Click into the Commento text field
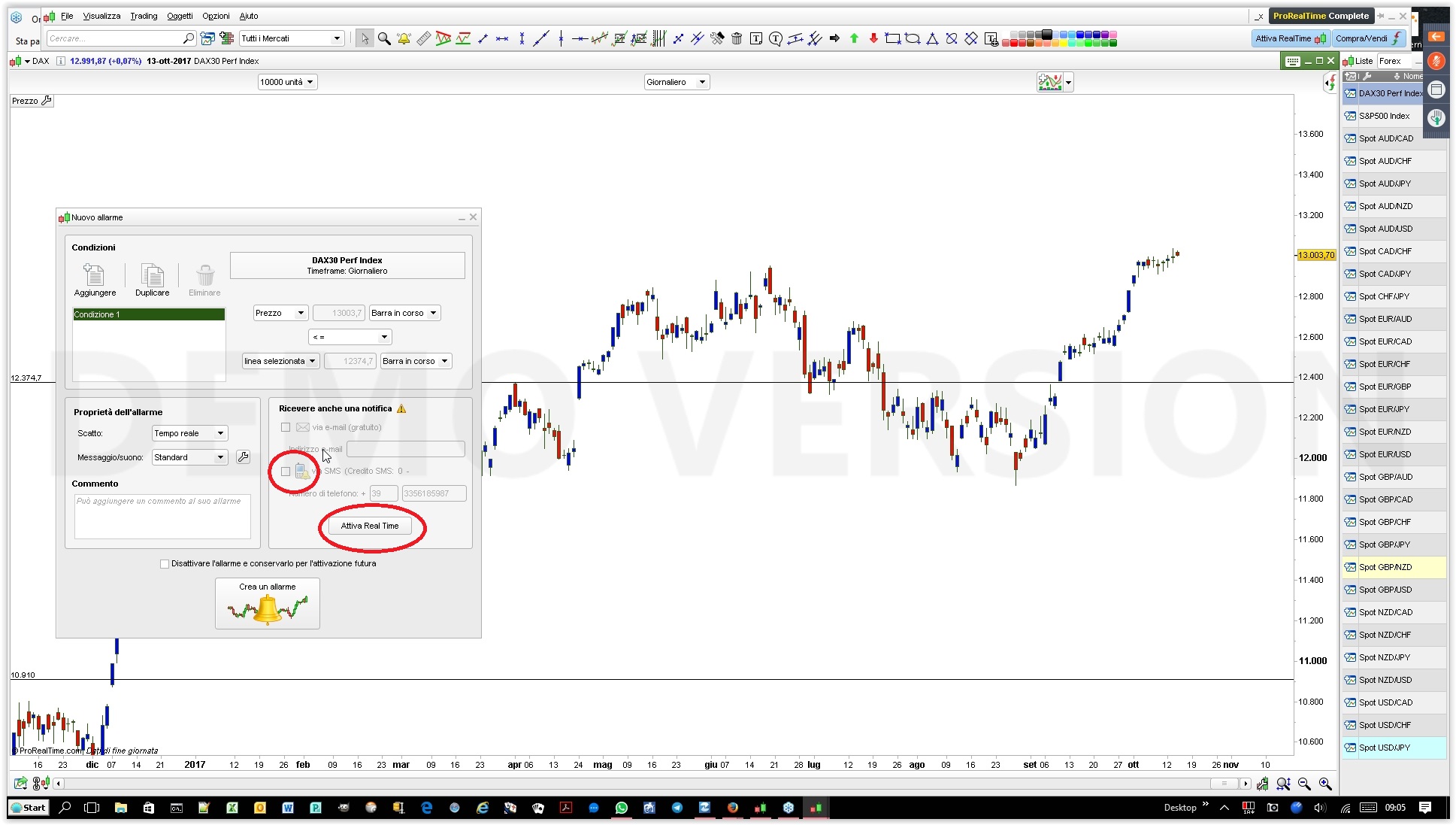Viewport: 1456px width, 825px height. pos(162,517)
